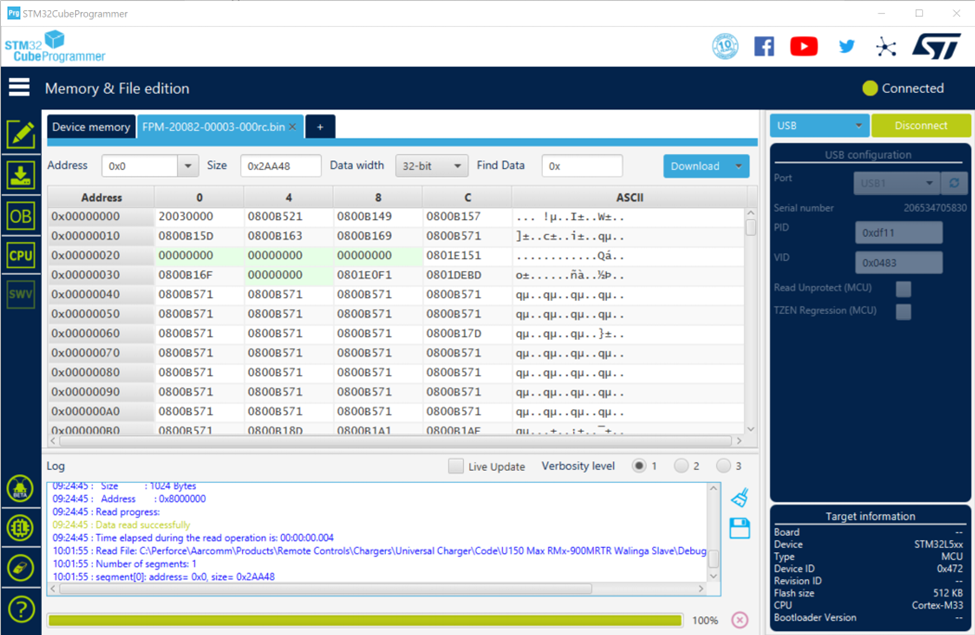The height and width of the screenshot is (635, 975).
Task: Select verbosity level 2
Action: 682,466
